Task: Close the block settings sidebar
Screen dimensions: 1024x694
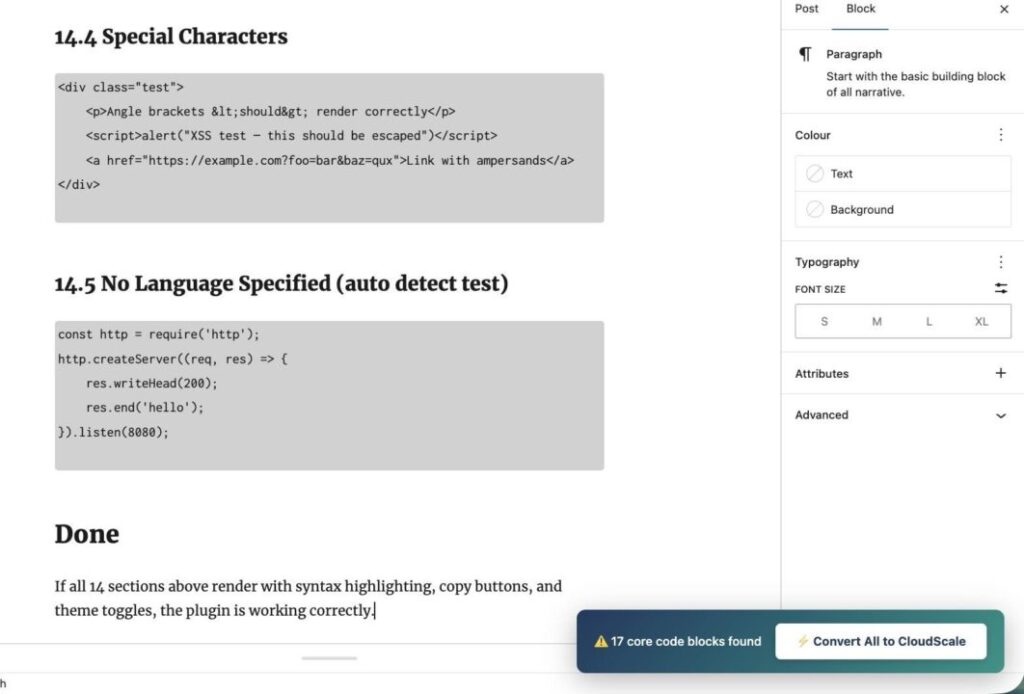Action: [1004, 9]
